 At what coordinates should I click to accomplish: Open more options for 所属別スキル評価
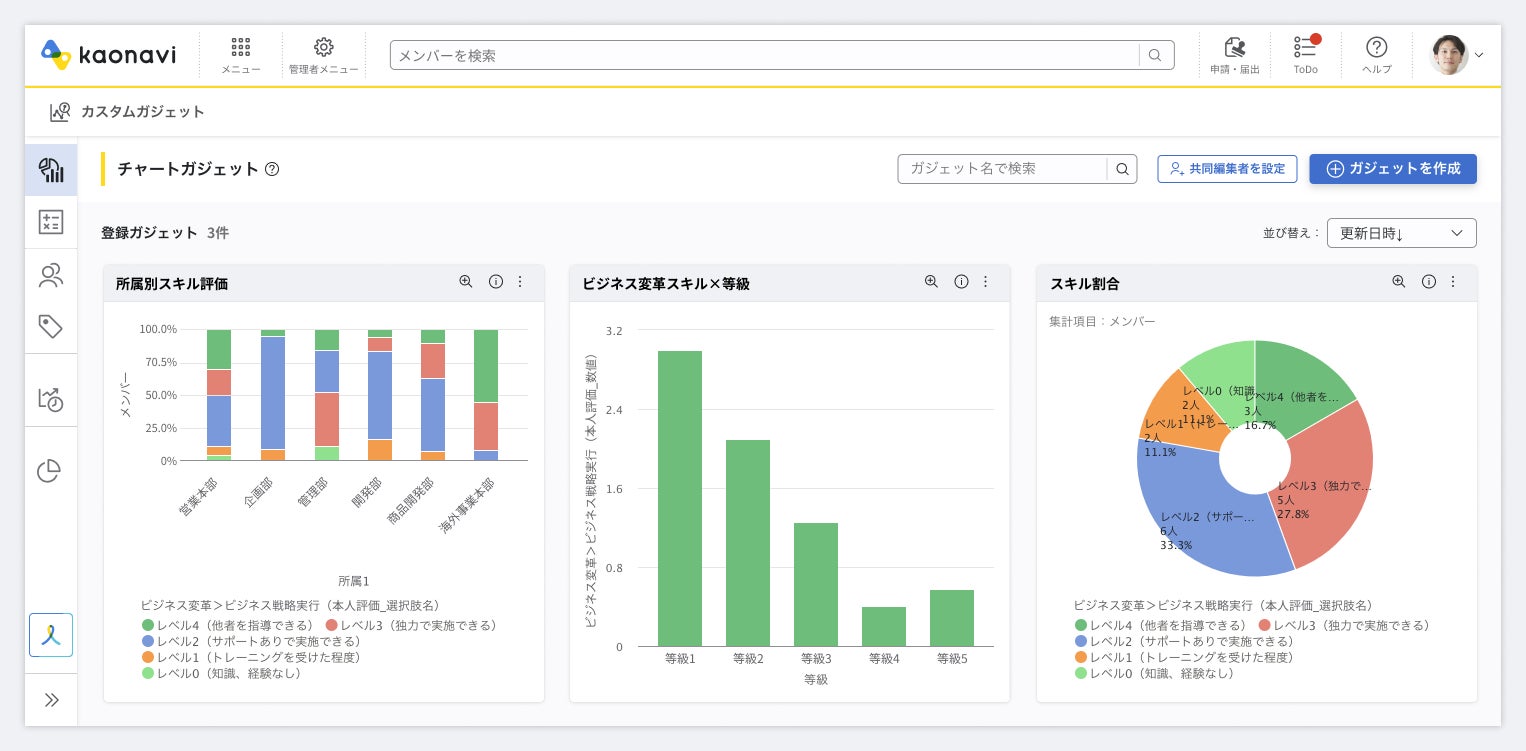point(520,282)
